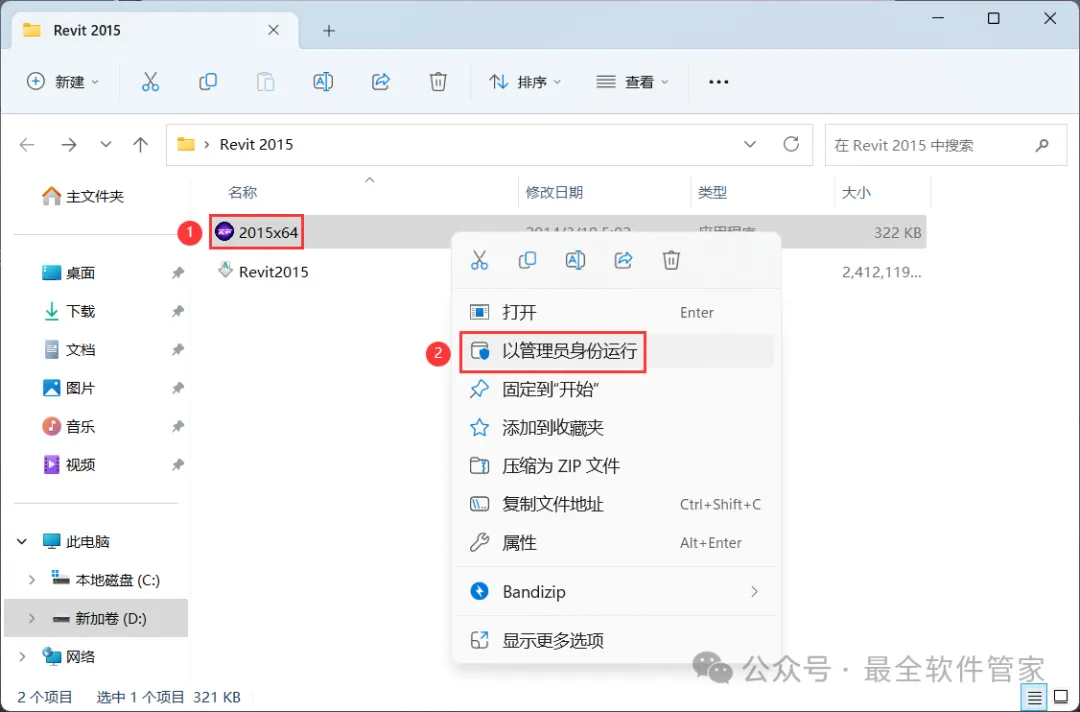Open the 新建 (New) dropdown

point(63,82)
